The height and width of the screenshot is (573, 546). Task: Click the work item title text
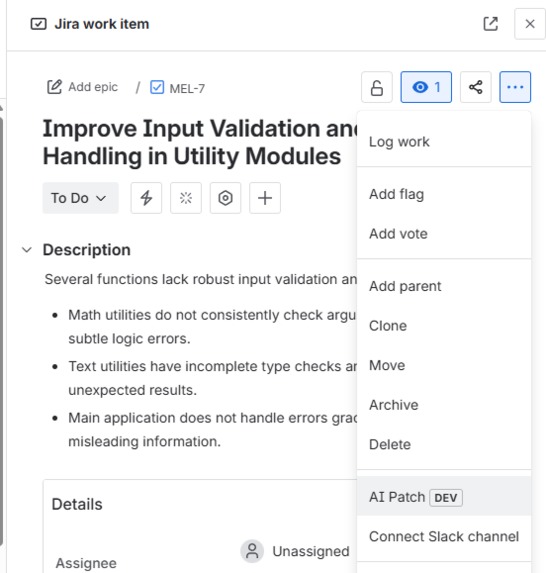click(x=200, y=143)
